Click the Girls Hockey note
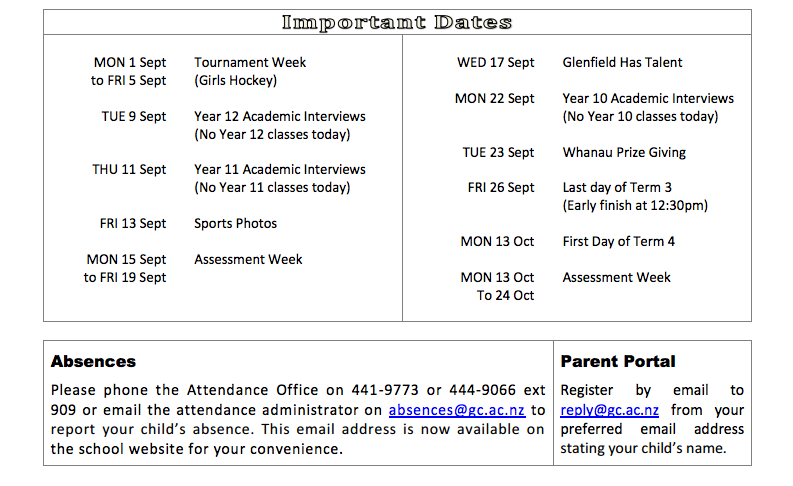Image resolution: width=793 pixels, height=486 pixels. pyautogui.click(x=236, y=81)
